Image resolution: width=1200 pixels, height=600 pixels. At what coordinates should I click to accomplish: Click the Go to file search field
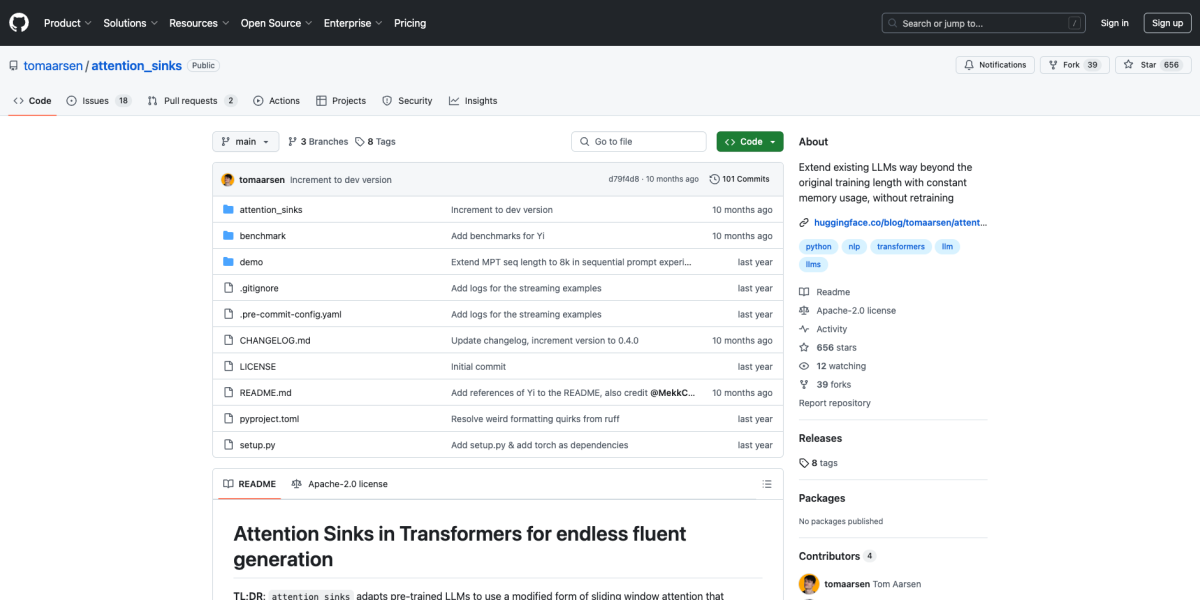tap(640, 142)
